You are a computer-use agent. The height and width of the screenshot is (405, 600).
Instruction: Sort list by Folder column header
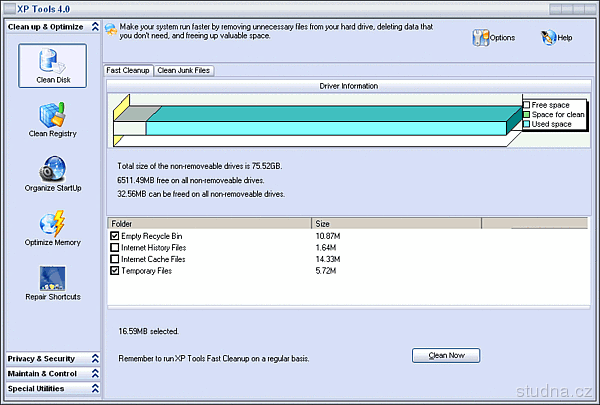pyautogui.click(x=210, y=224)
